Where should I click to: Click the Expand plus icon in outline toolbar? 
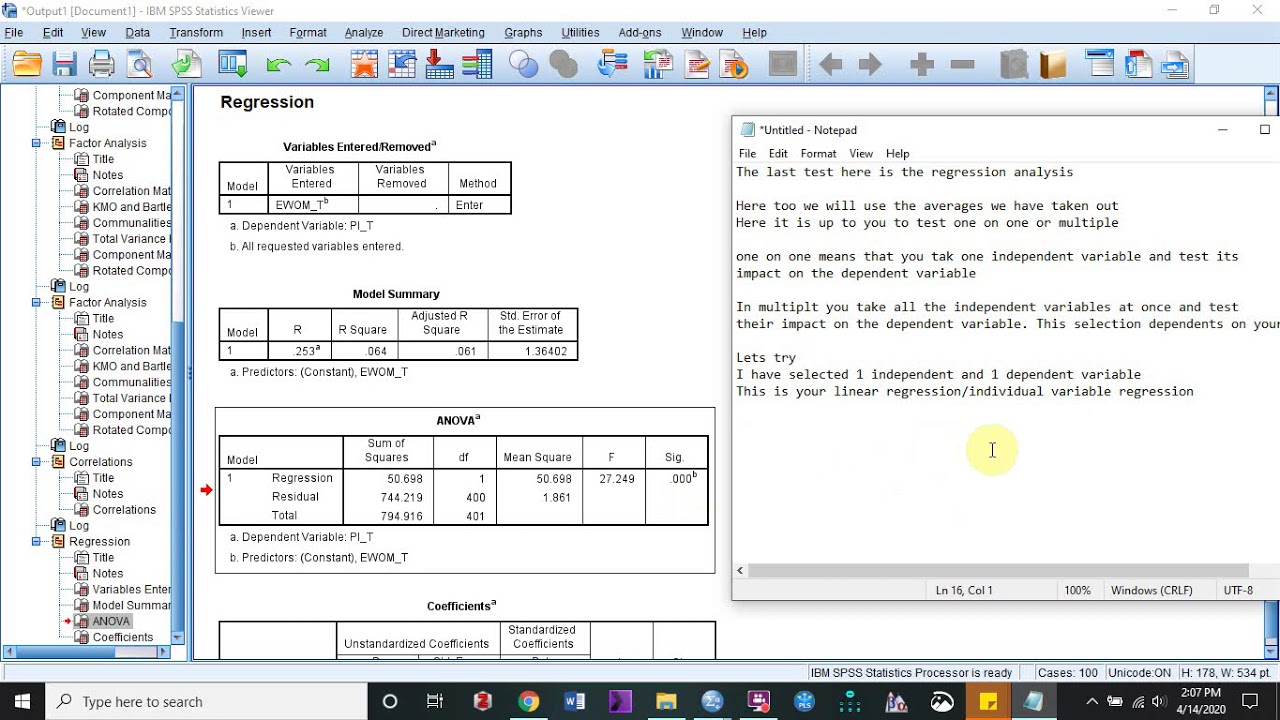[x=922, y=66]
